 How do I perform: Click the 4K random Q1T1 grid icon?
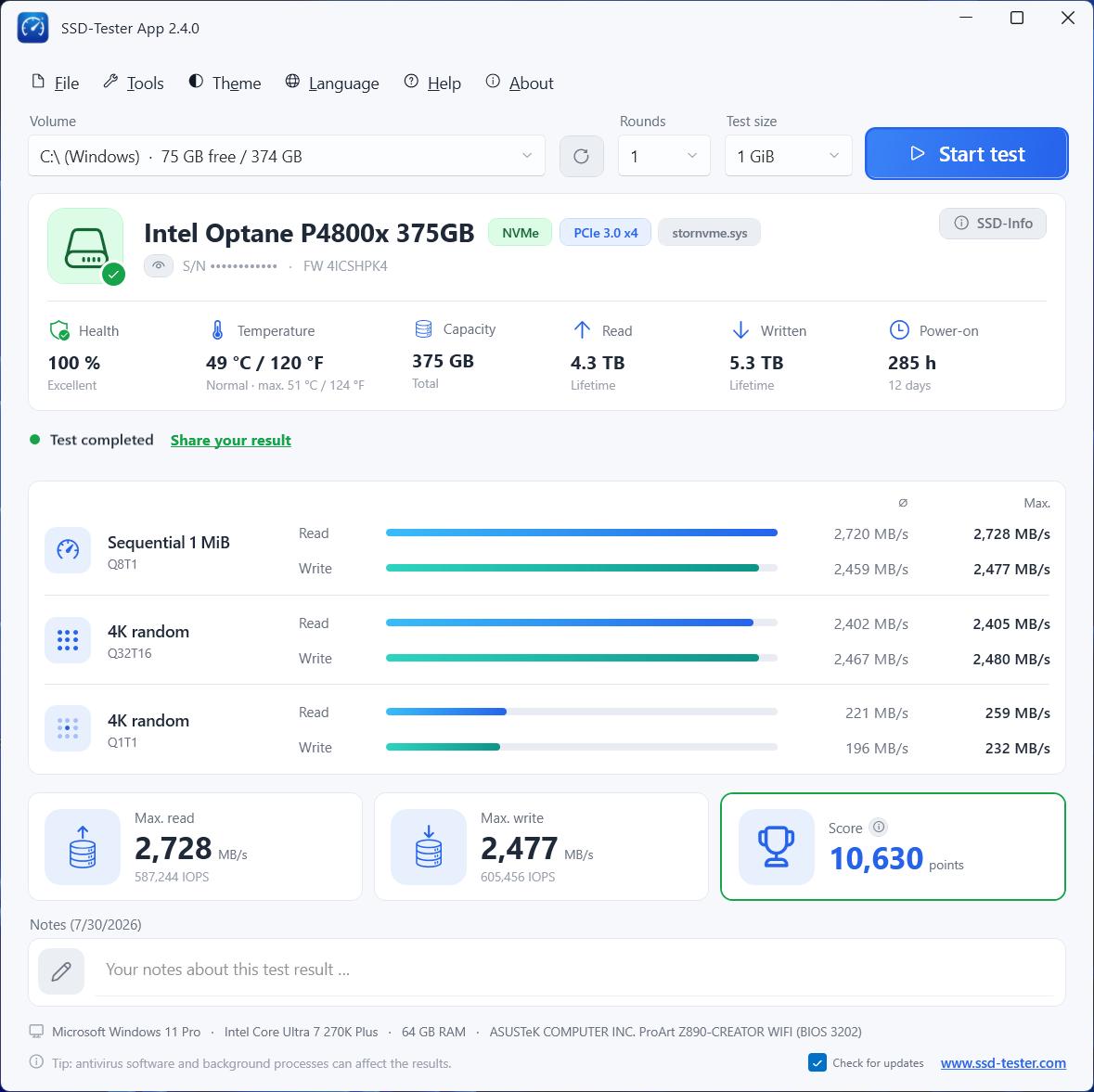(68, 727)
